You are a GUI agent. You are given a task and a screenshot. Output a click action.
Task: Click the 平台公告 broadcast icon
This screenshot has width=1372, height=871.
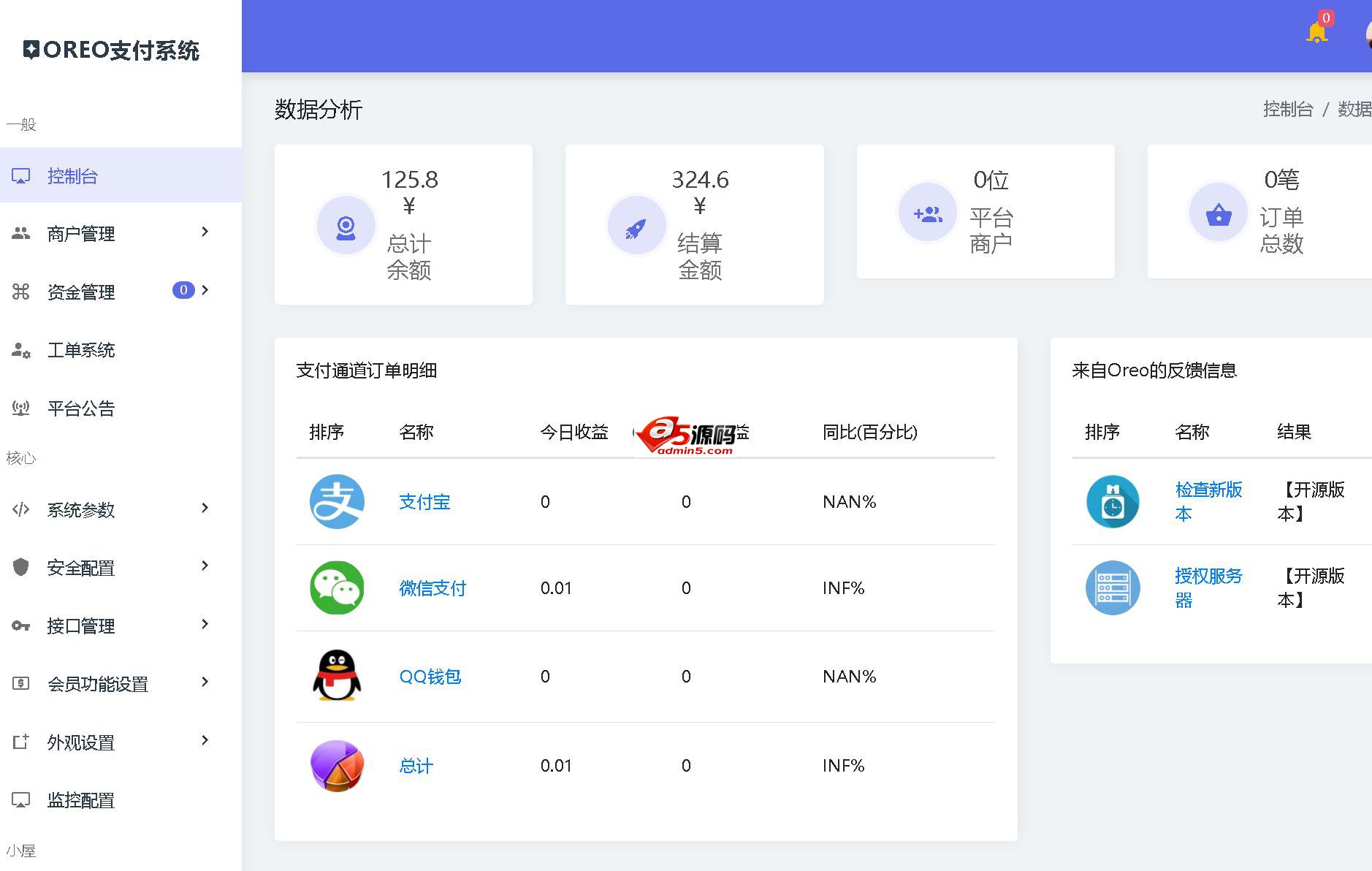pos(21,408)
